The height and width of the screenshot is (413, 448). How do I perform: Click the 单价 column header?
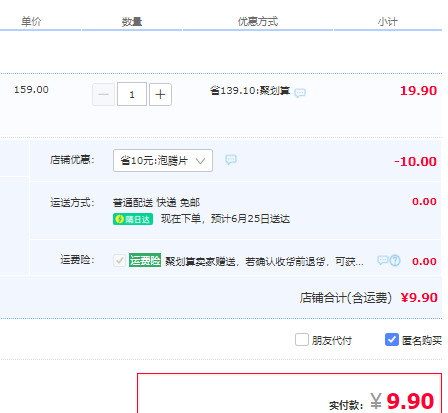pos(31,22)
